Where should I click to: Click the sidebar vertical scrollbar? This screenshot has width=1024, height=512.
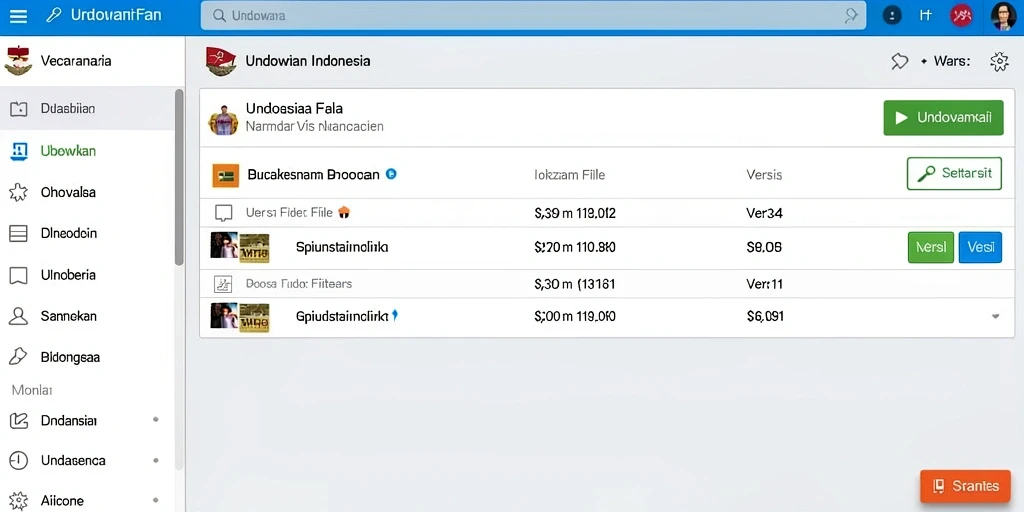179,176
